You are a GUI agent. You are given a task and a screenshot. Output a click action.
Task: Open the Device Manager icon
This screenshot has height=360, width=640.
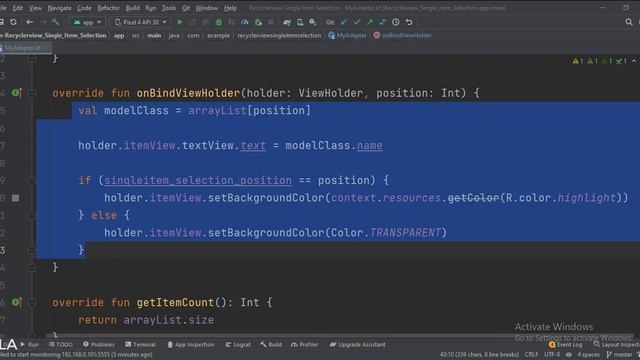click(300, 22)
